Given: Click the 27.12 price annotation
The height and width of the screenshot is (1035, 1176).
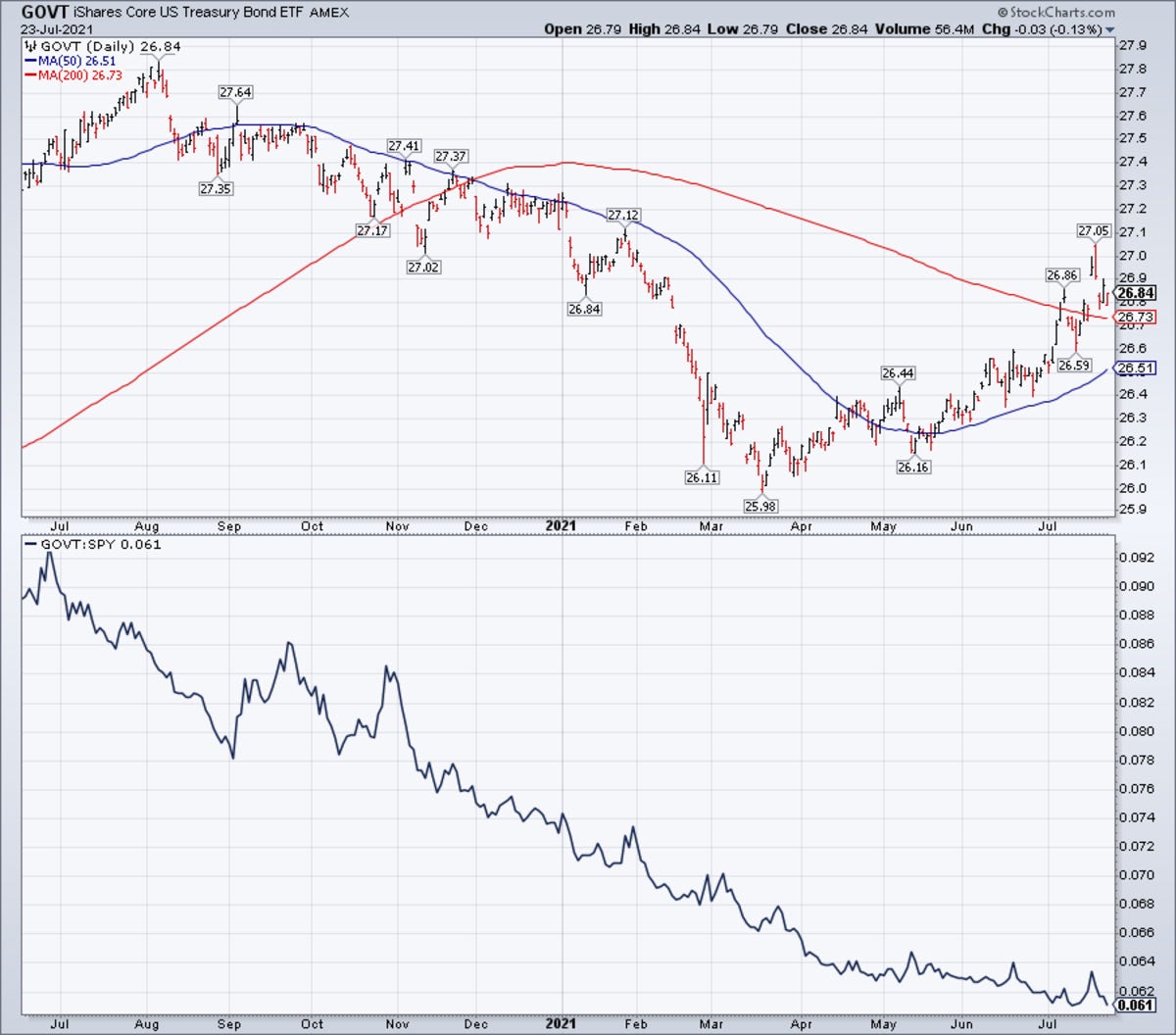Looking at the screenshot, I should (623, 215).
